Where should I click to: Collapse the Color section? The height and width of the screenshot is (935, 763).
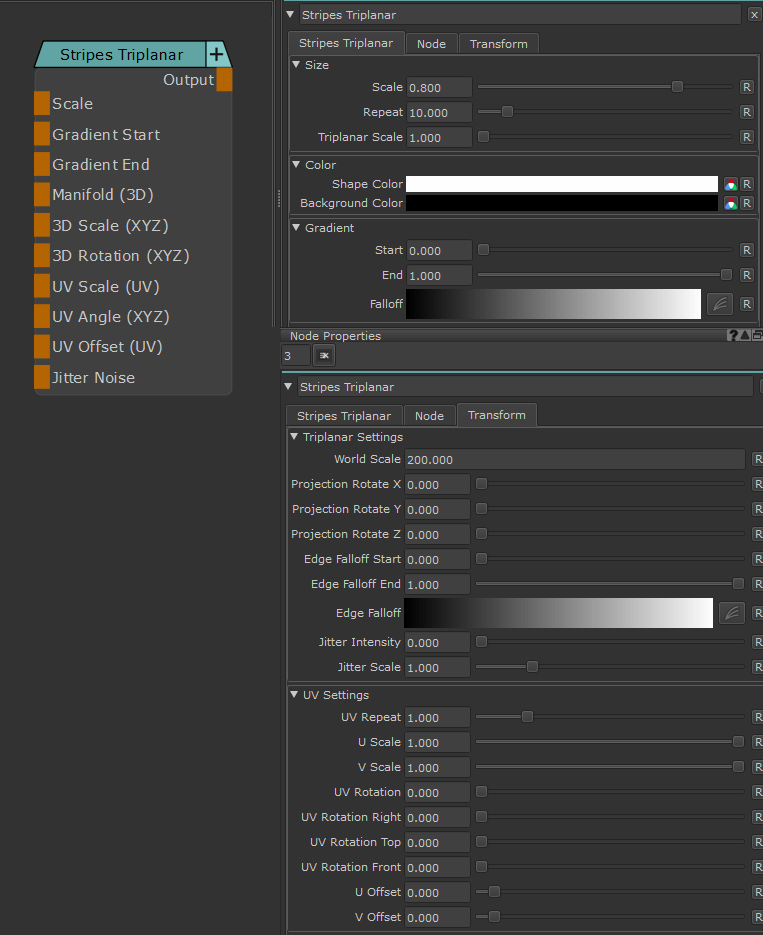click(296, 165)
